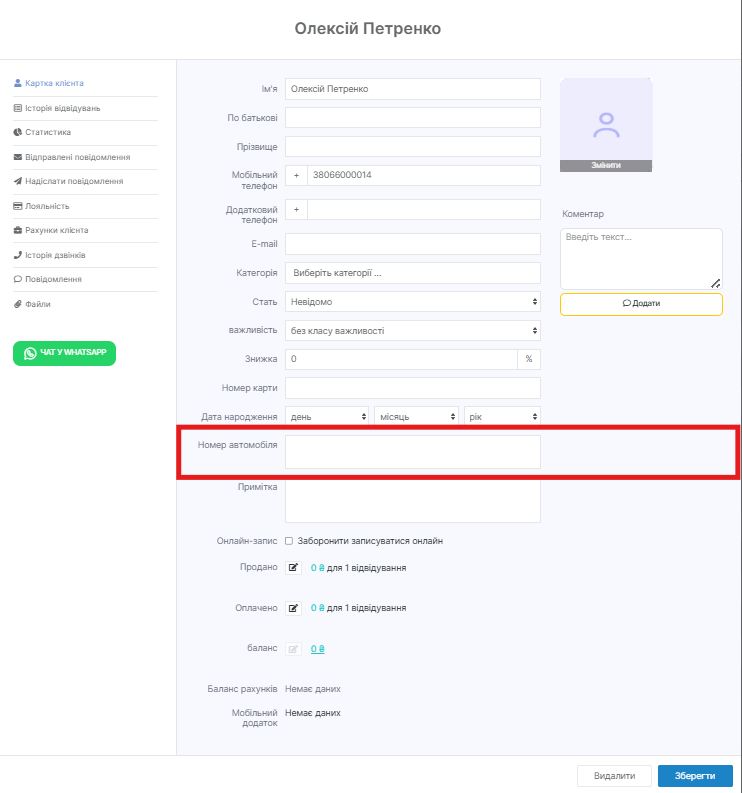Expand the Стать dropdown

tap(412, 301)
